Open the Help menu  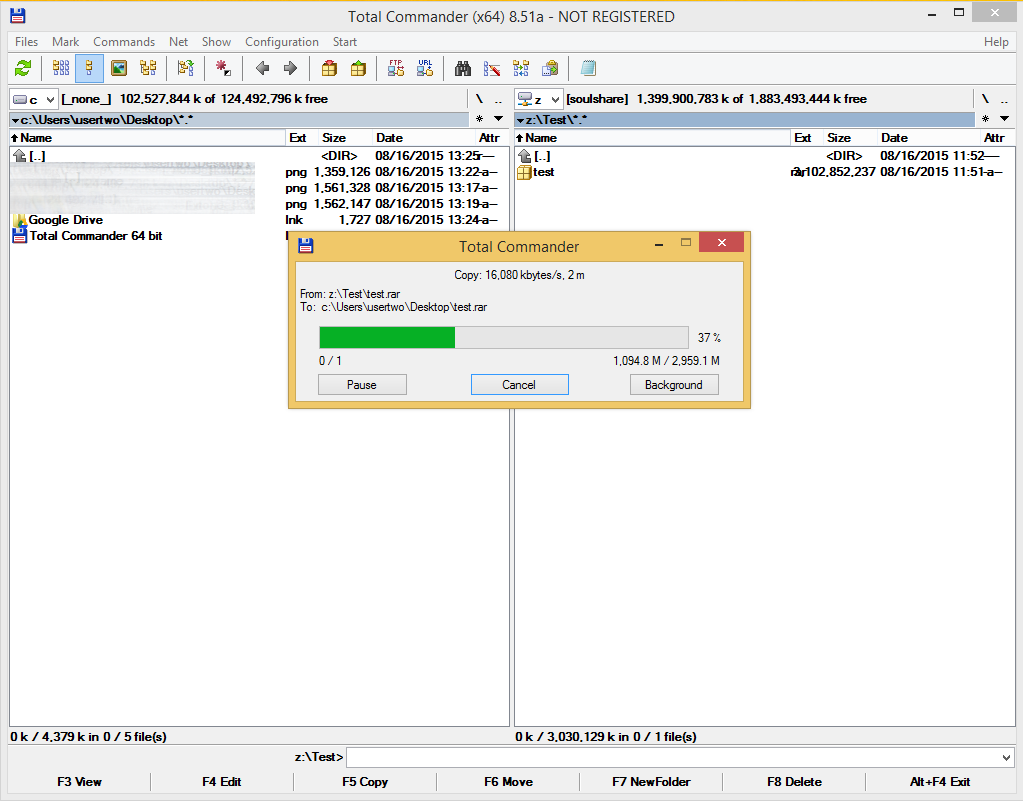tap(996, 42)
